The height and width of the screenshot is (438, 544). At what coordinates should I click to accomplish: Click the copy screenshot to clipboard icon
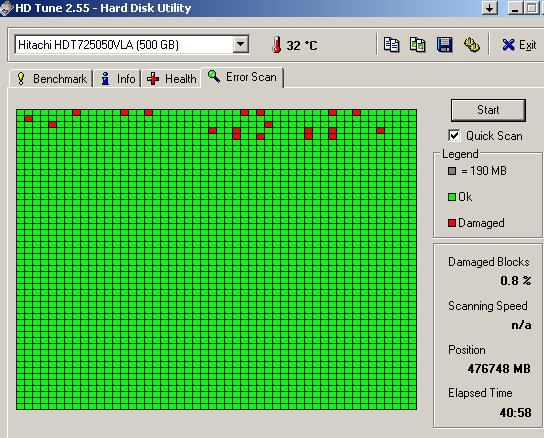coord(417,45)
